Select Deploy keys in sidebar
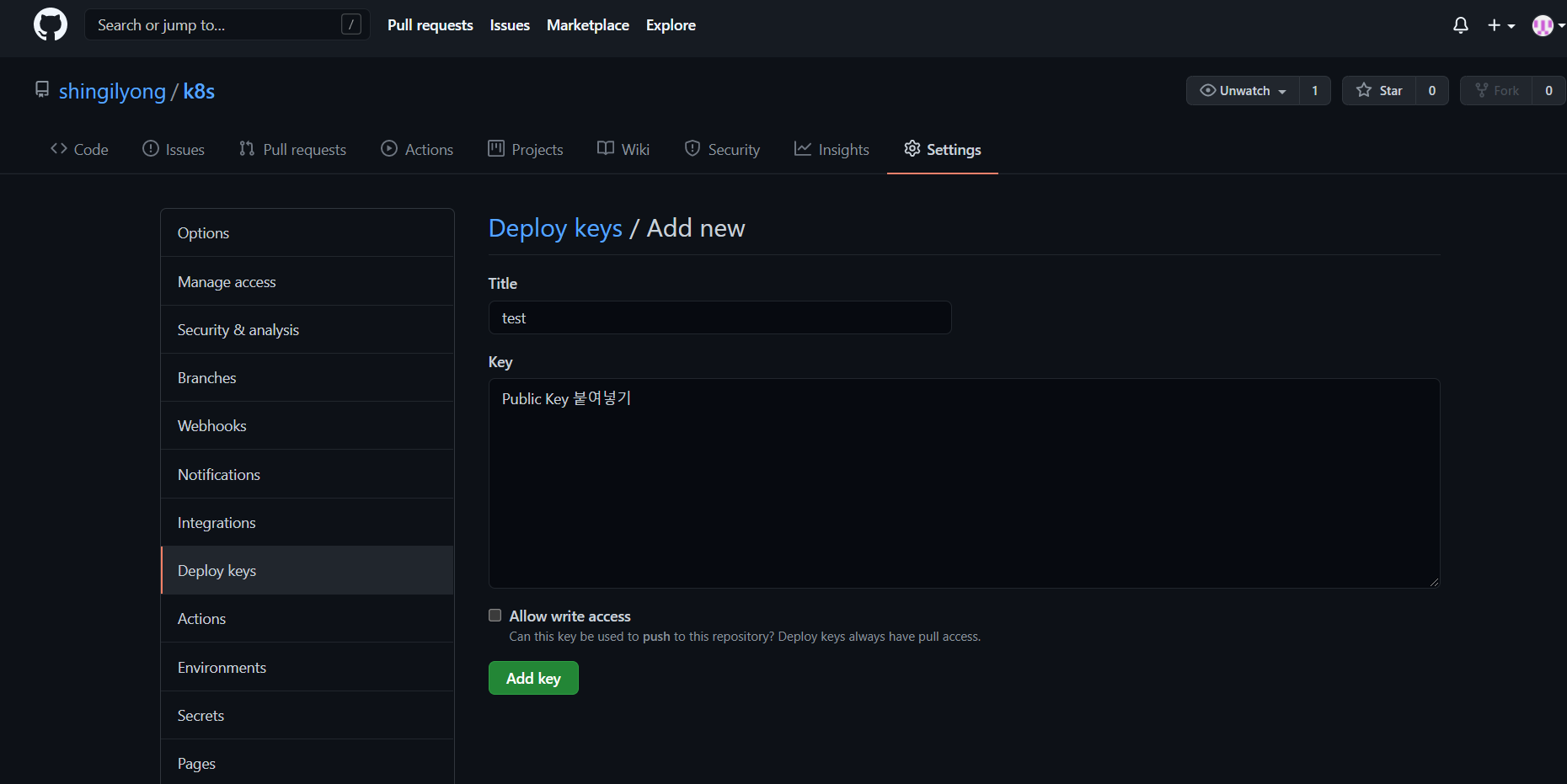The height and width of the screenshot is (784, 1567). pyautogui.click(x=308, y=570)
